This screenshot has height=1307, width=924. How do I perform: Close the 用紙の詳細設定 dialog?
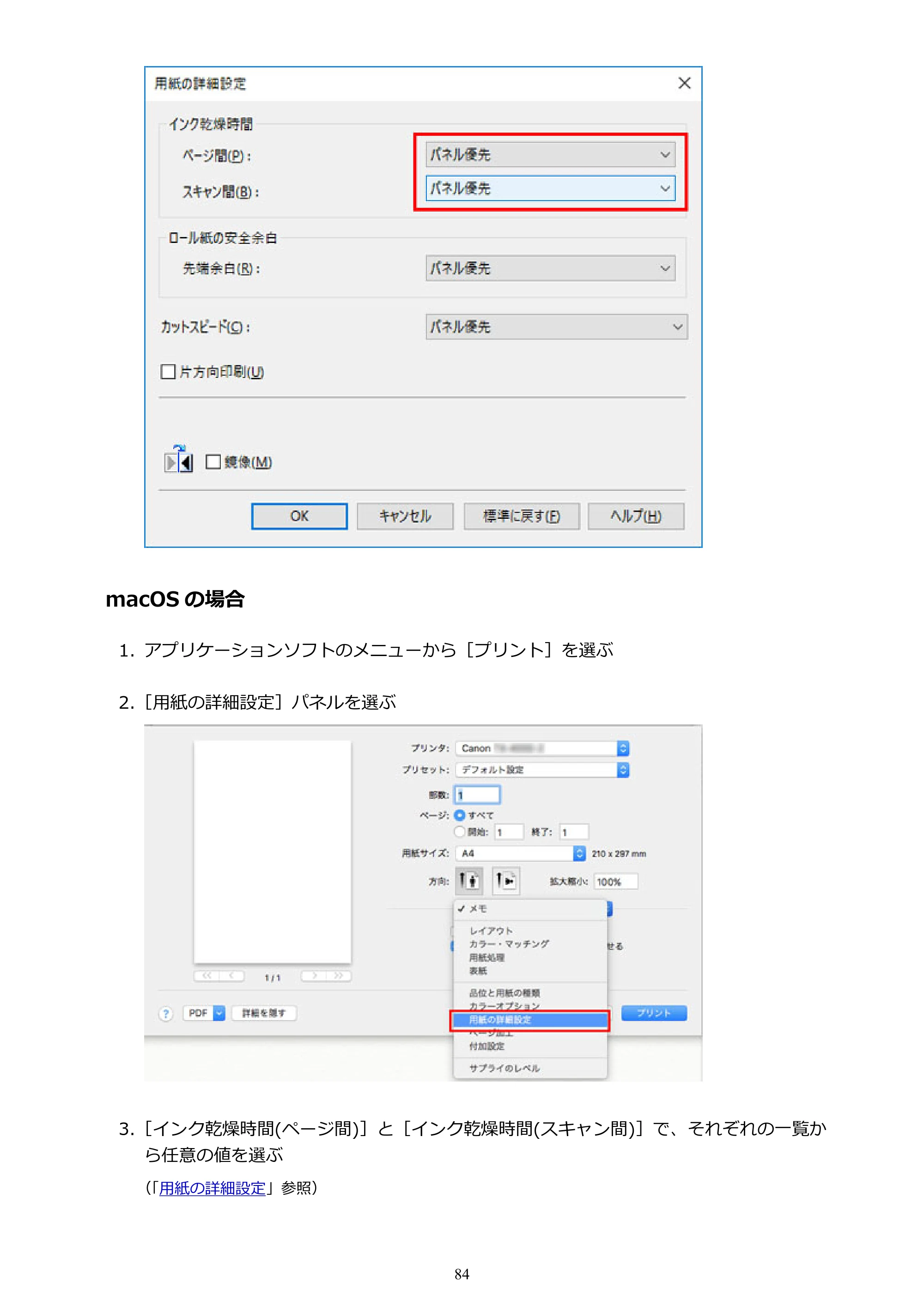click(684, 83)
